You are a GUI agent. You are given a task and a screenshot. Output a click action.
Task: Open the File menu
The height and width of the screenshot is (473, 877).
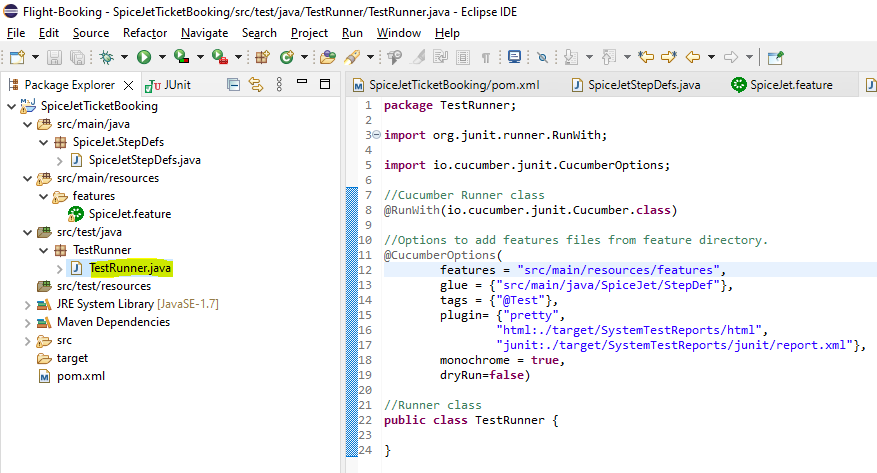pyautogui.click(x=16, y=33)
